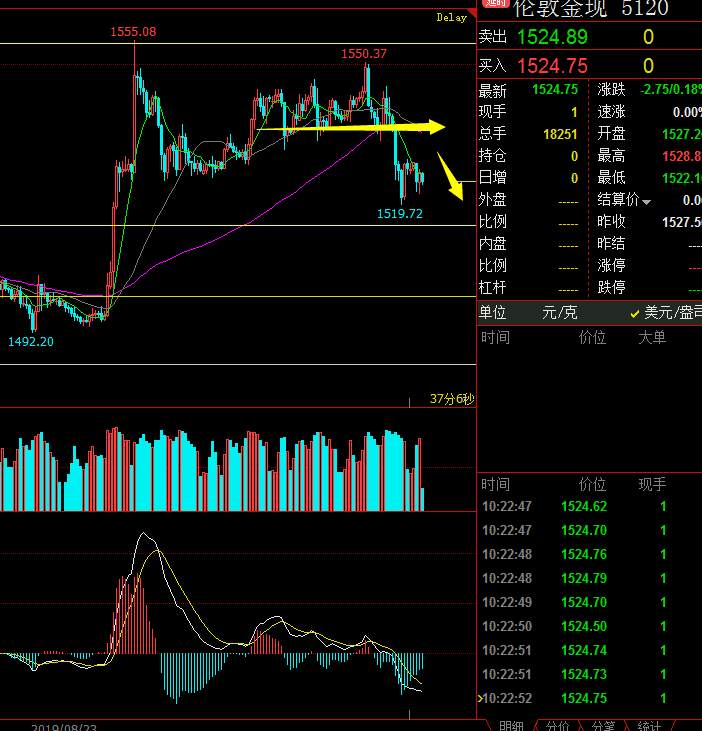Image resolution: width=702 pixels, height=731 pixels.
Task: Click the 37分6秒 countdown timer
Action: pos(452,399)
